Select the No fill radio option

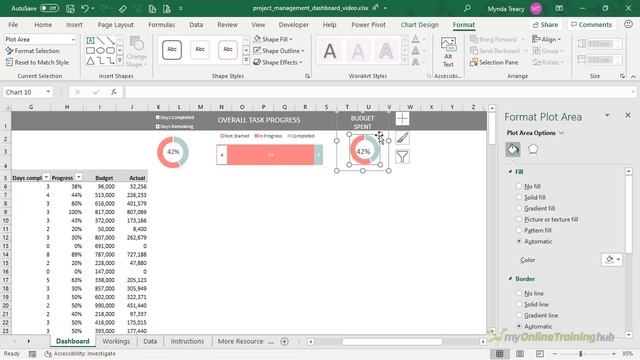[519, 186]
